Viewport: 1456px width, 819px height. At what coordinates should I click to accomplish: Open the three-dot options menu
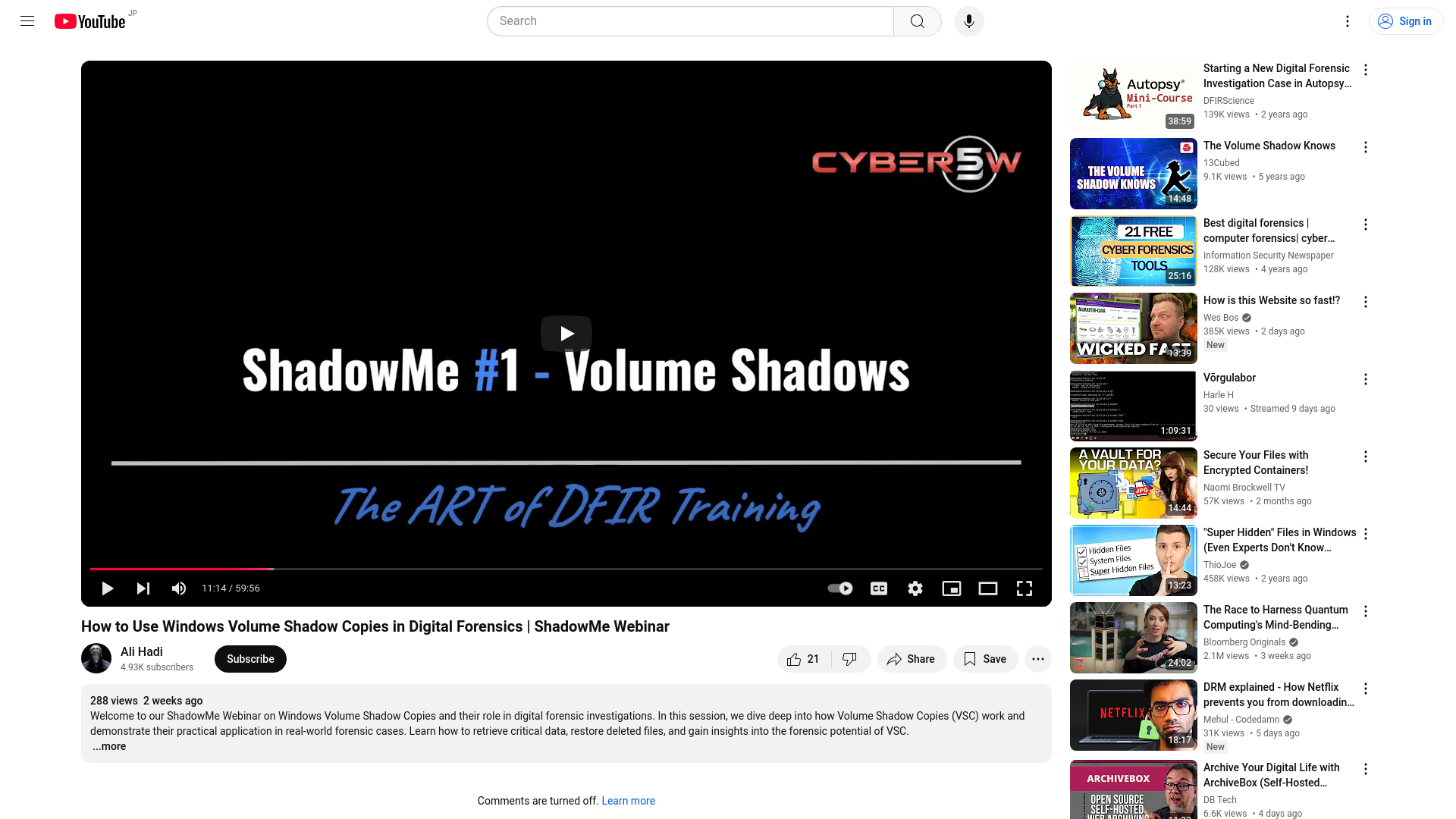tap(1038, 659)
